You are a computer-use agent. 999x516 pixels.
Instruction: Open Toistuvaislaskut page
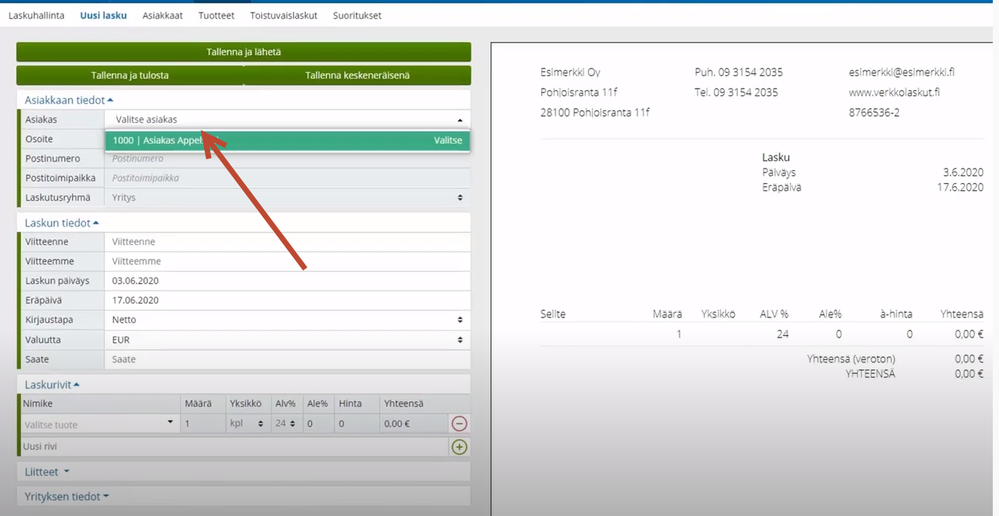coord(284,15)
